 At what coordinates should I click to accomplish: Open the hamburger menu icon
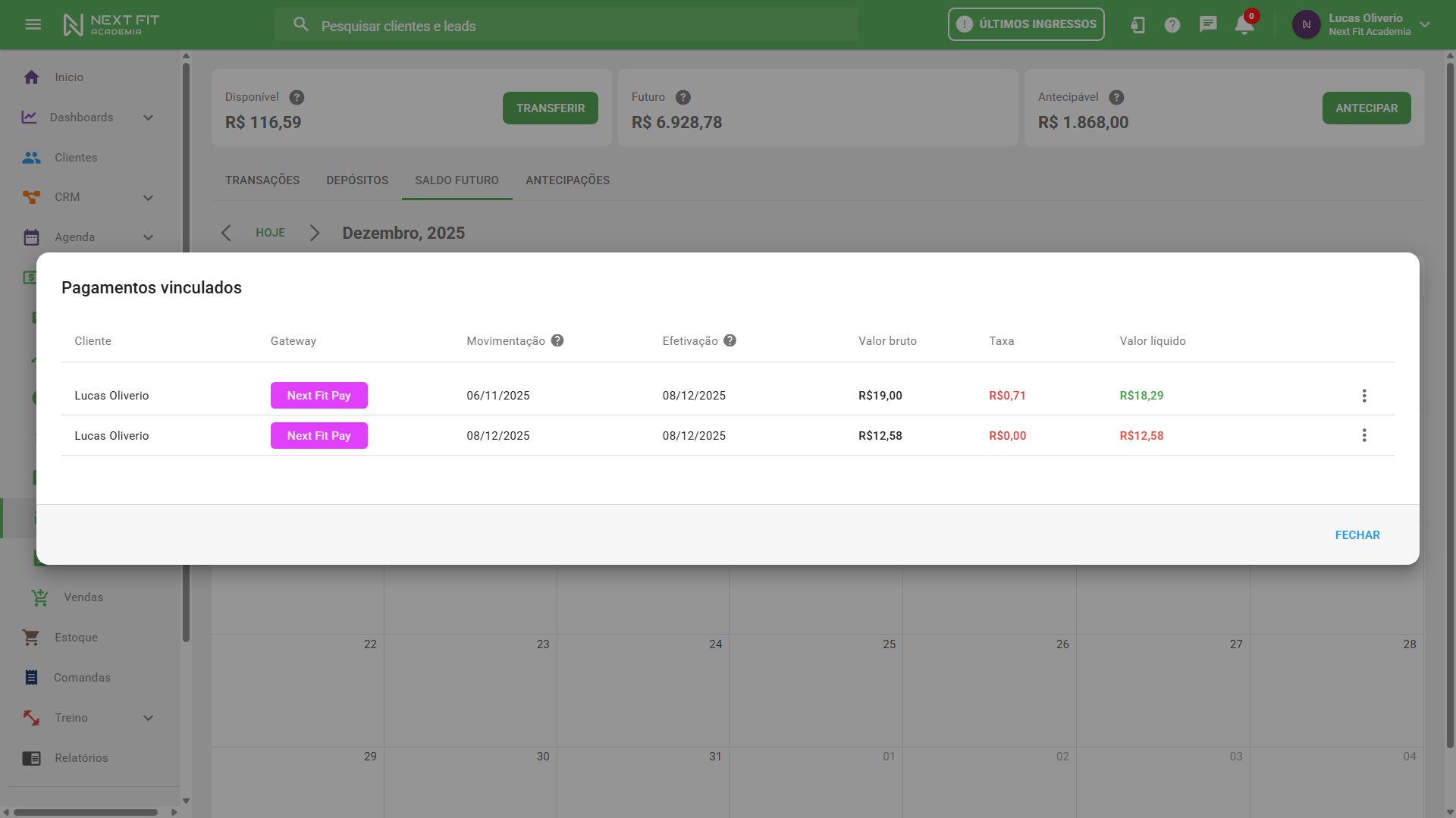[33, 24]
